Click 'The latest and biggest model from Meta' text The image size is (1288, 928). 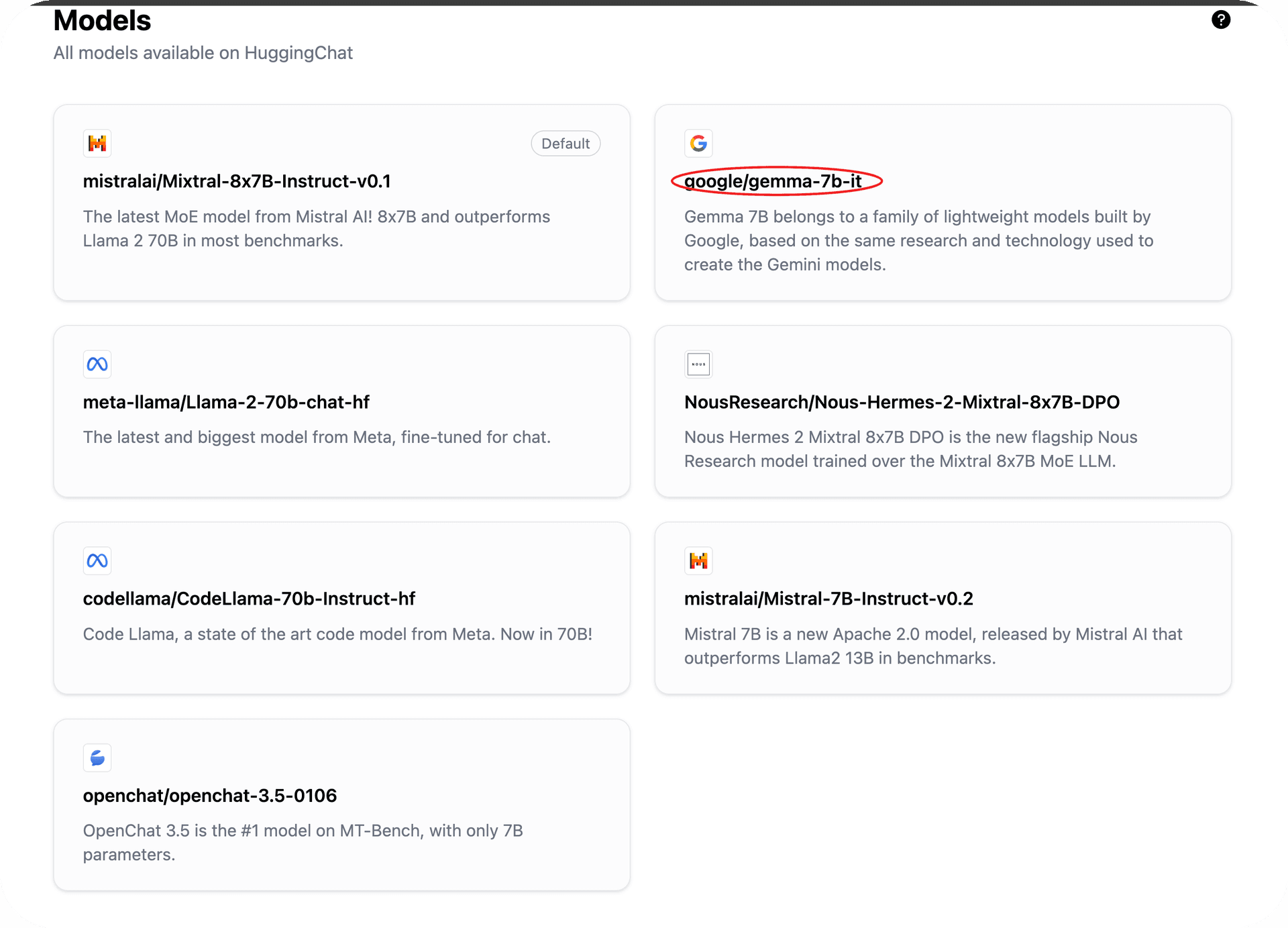coord(317,437)
